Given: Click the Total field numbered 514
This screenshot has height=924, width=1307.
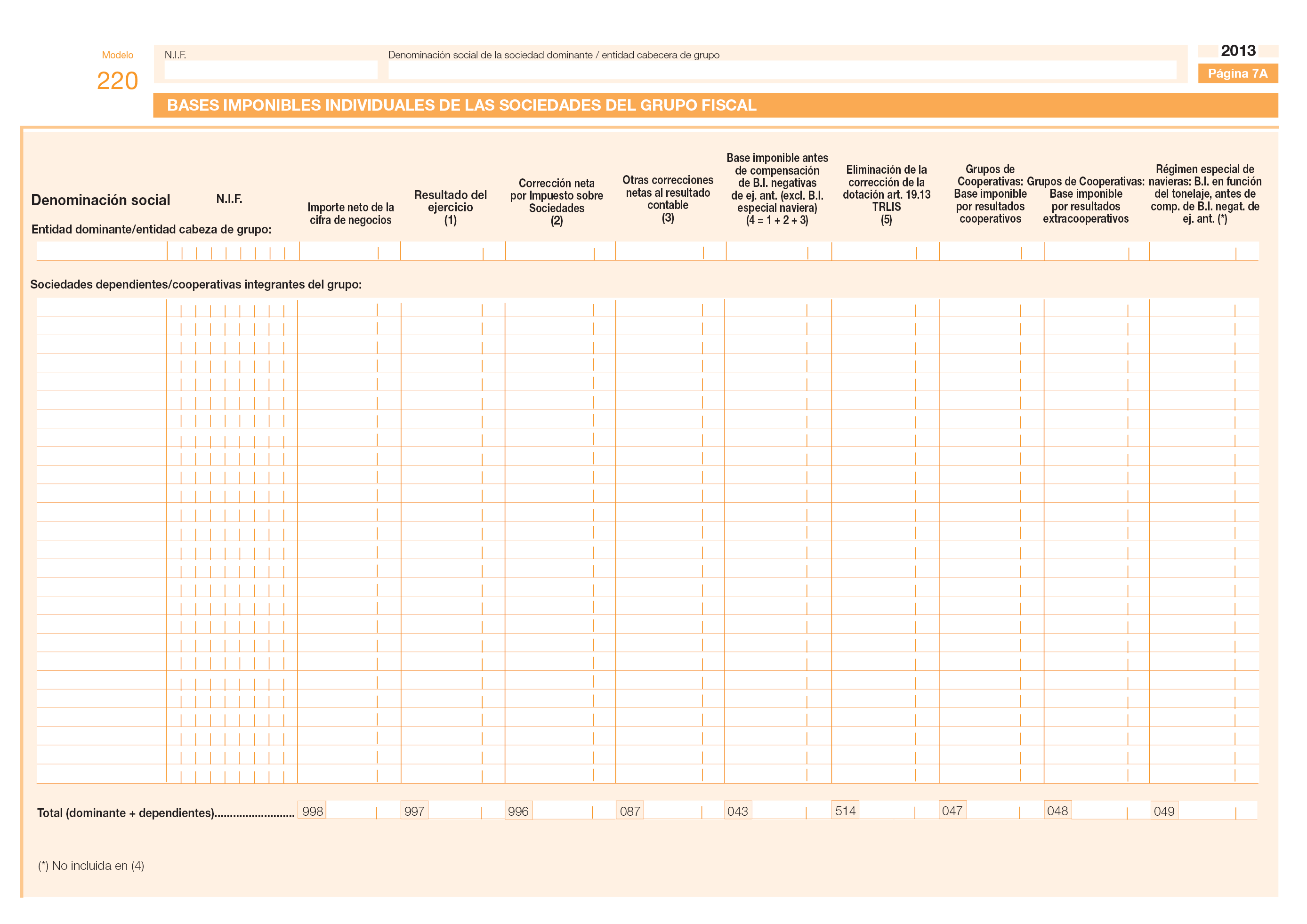Looking at the screenshot, I should coord(885,810).
